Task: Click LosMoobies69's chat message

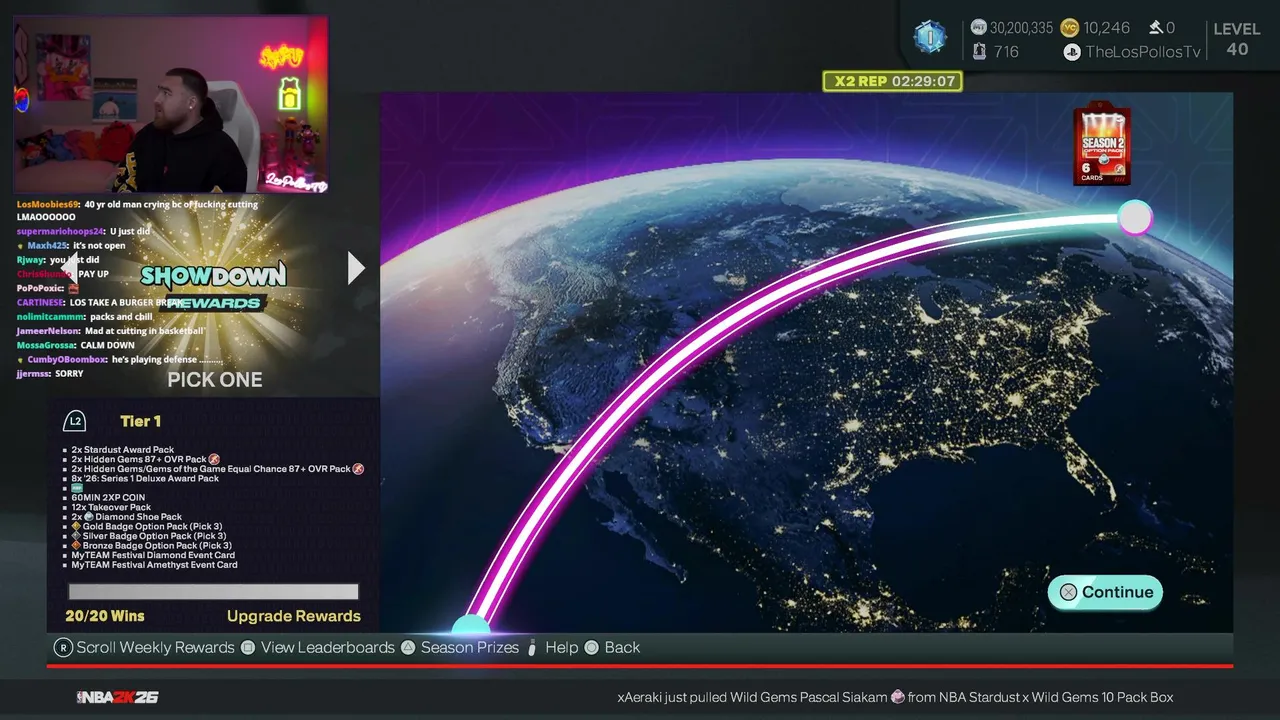Action: coord(137,210)
